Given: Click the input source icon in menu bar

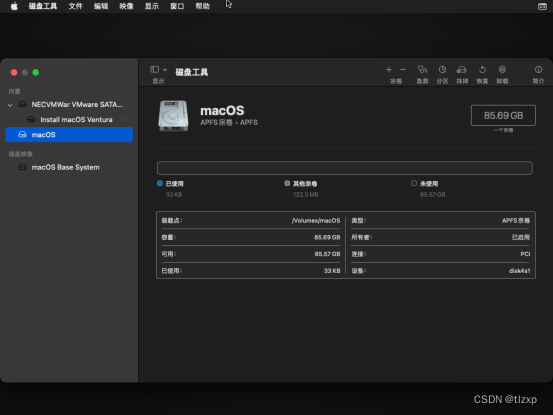Looking at the screenshot, I should pyautogui.click(x=542, y=6).
